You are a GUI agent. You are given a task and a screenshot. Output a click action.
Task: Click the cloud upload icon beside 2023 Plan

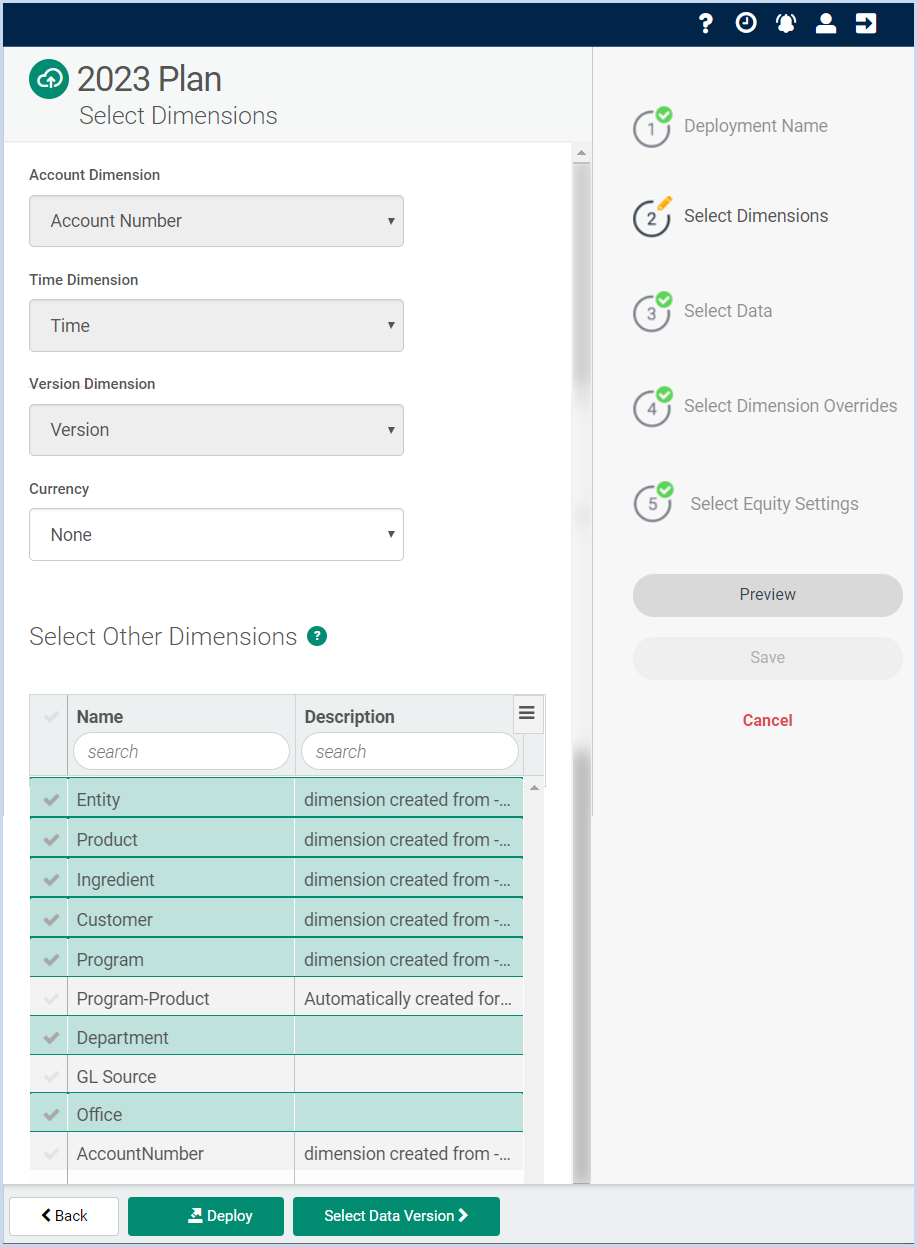(x=49, y=79)
